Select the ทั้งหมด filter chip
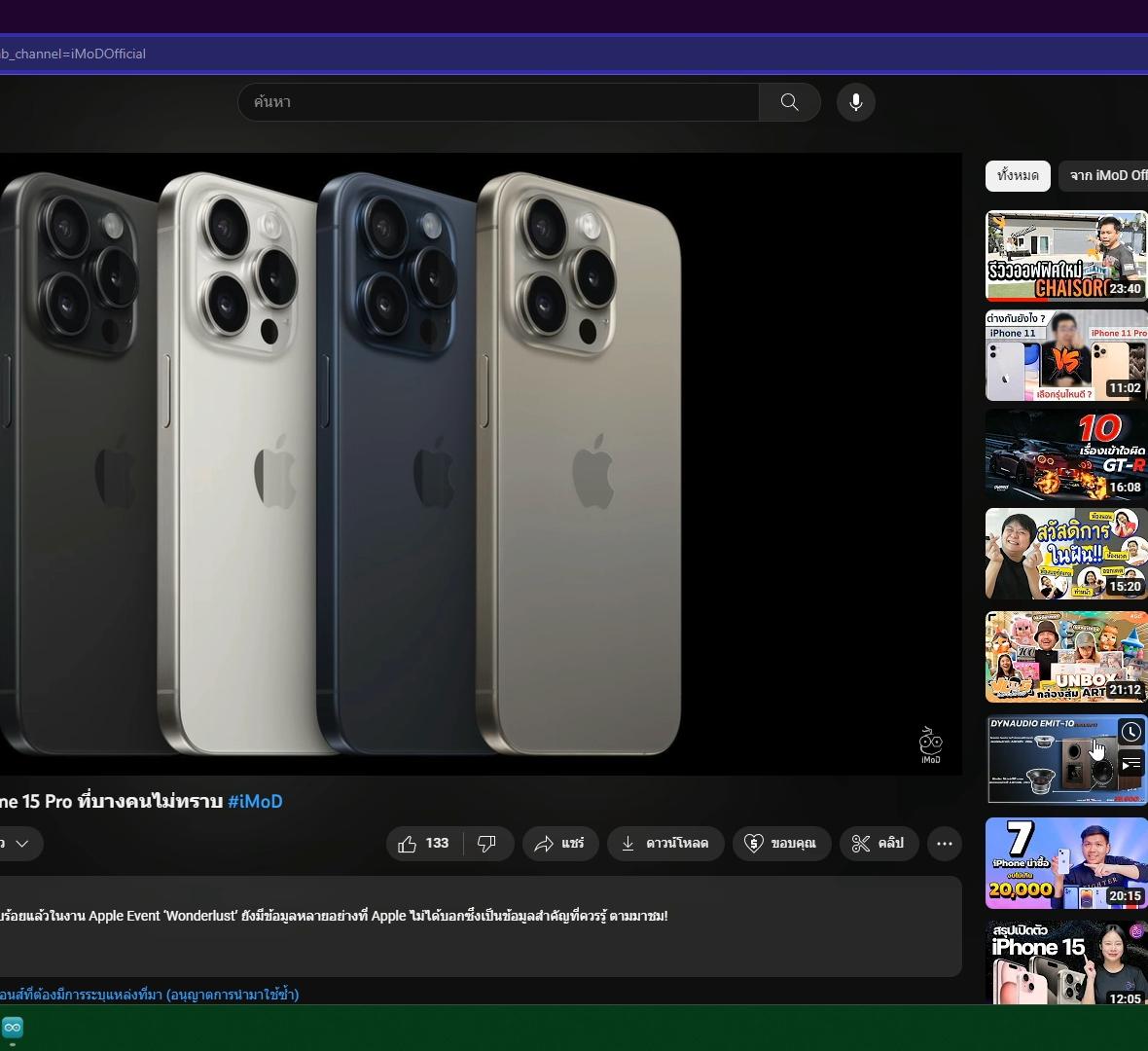 (1018, 176)
